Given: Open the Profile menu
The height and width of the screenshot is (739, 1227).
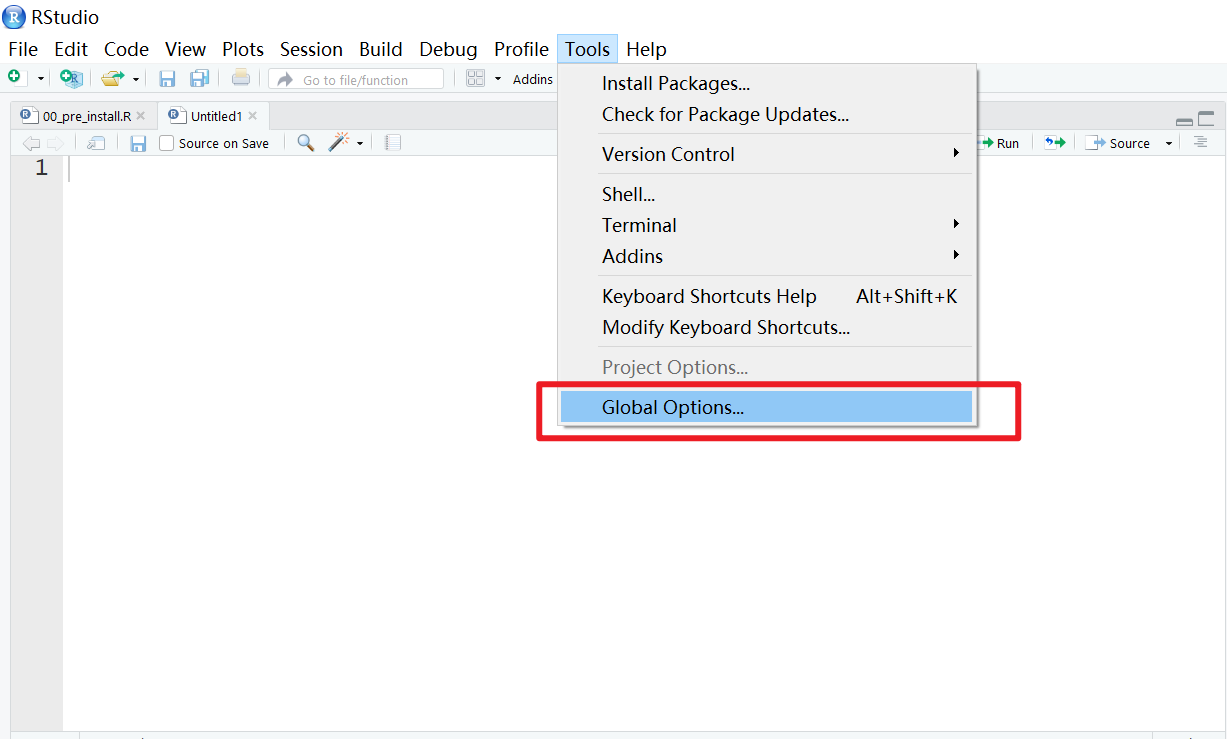Looking at the screenshot, I should [521, 49].
